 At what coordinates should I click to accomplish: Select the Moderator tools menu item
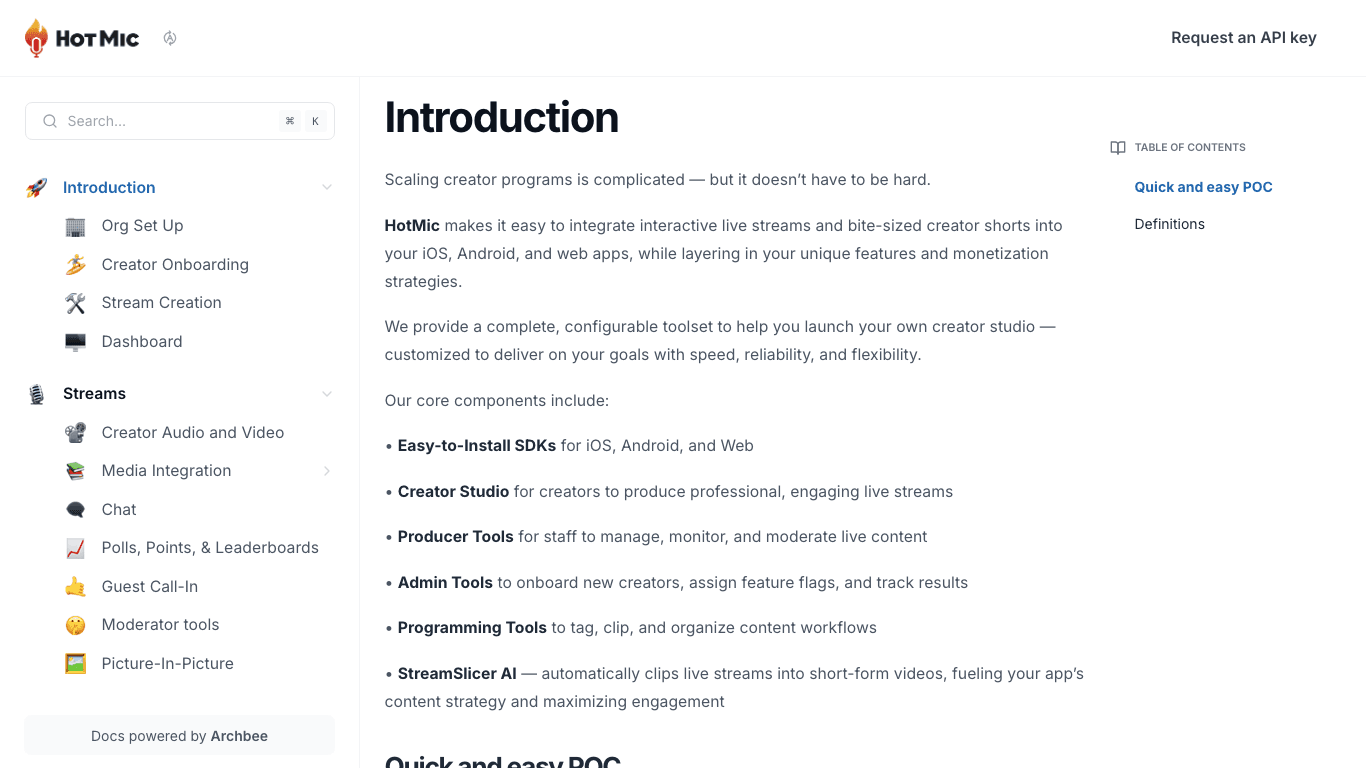point(160,624)
